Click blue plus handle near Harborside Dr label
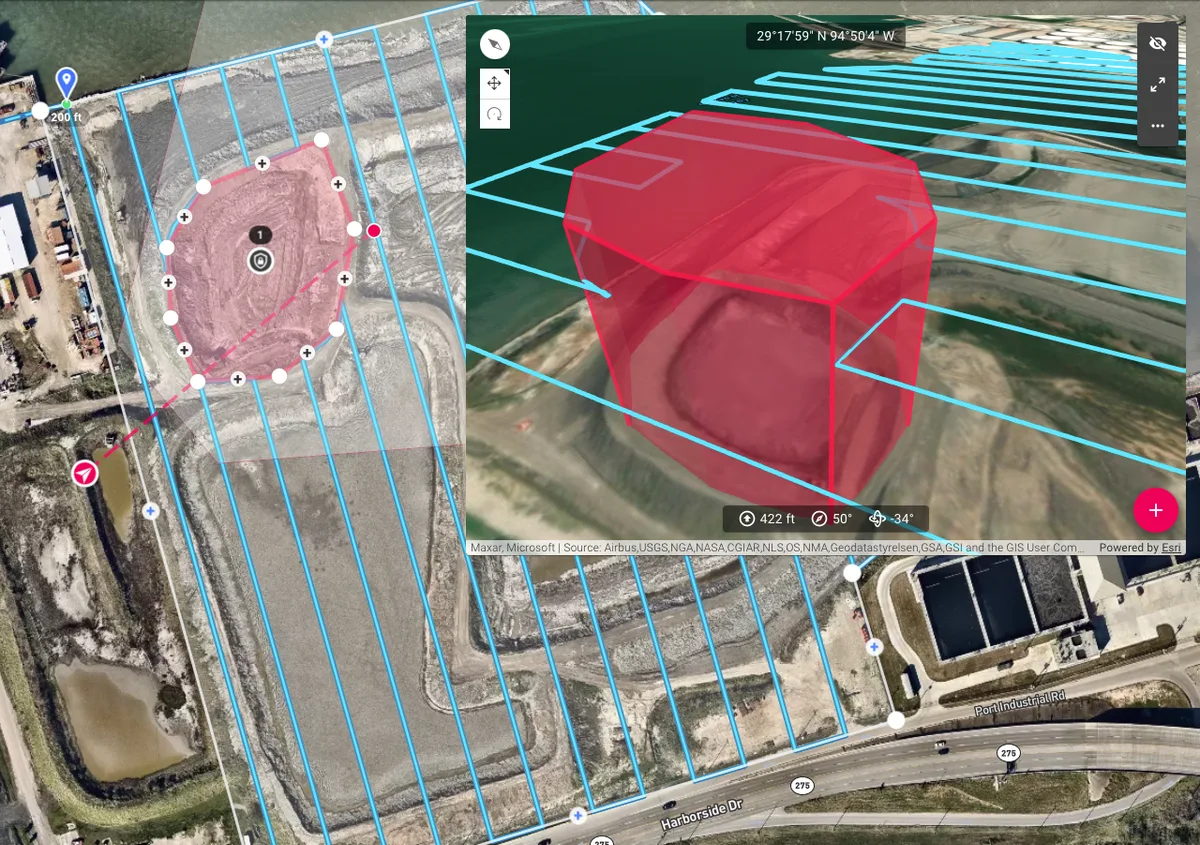 (578, 816)
